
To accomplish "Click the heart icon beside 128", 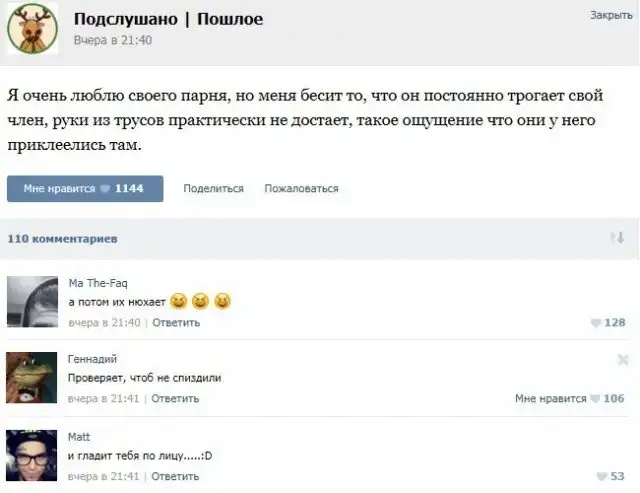I will tap(598, 322).
